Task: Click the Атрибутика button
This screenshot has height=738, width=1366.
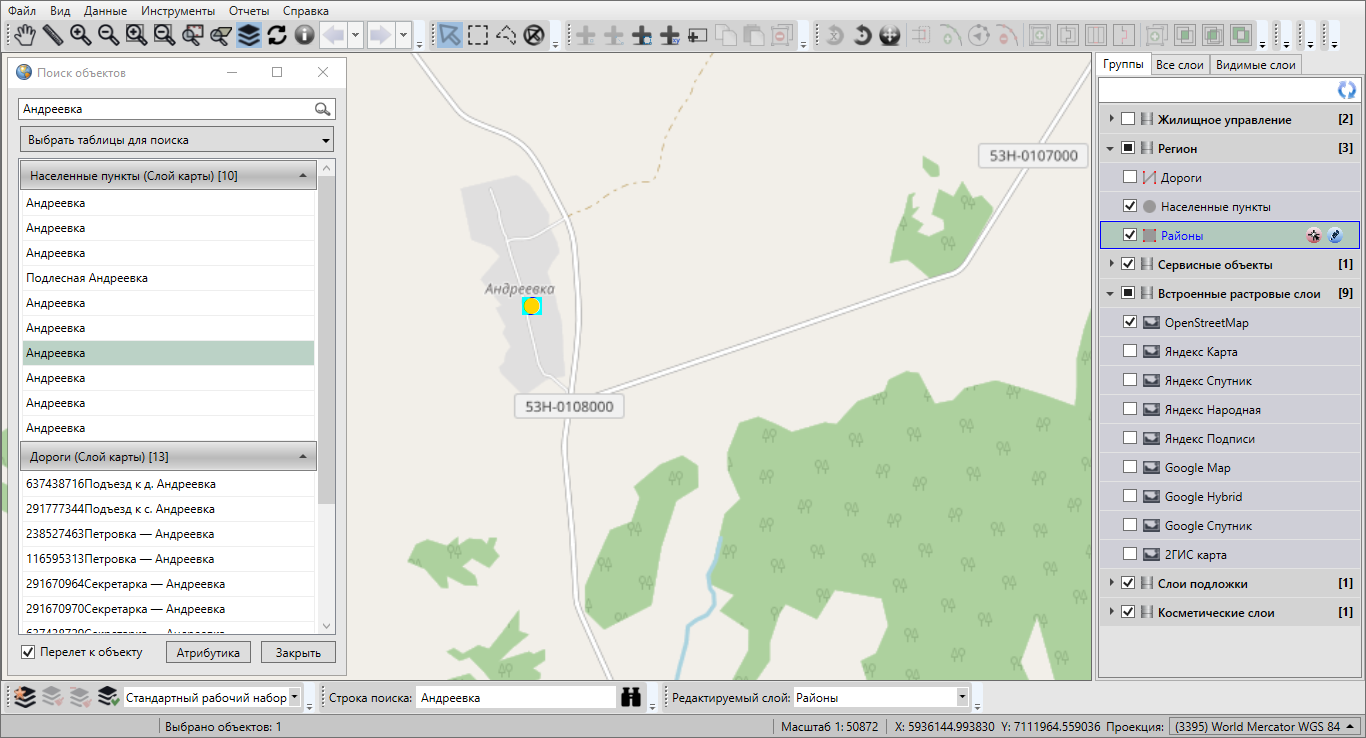Action: pyautogui.click(x=208, y=653)
